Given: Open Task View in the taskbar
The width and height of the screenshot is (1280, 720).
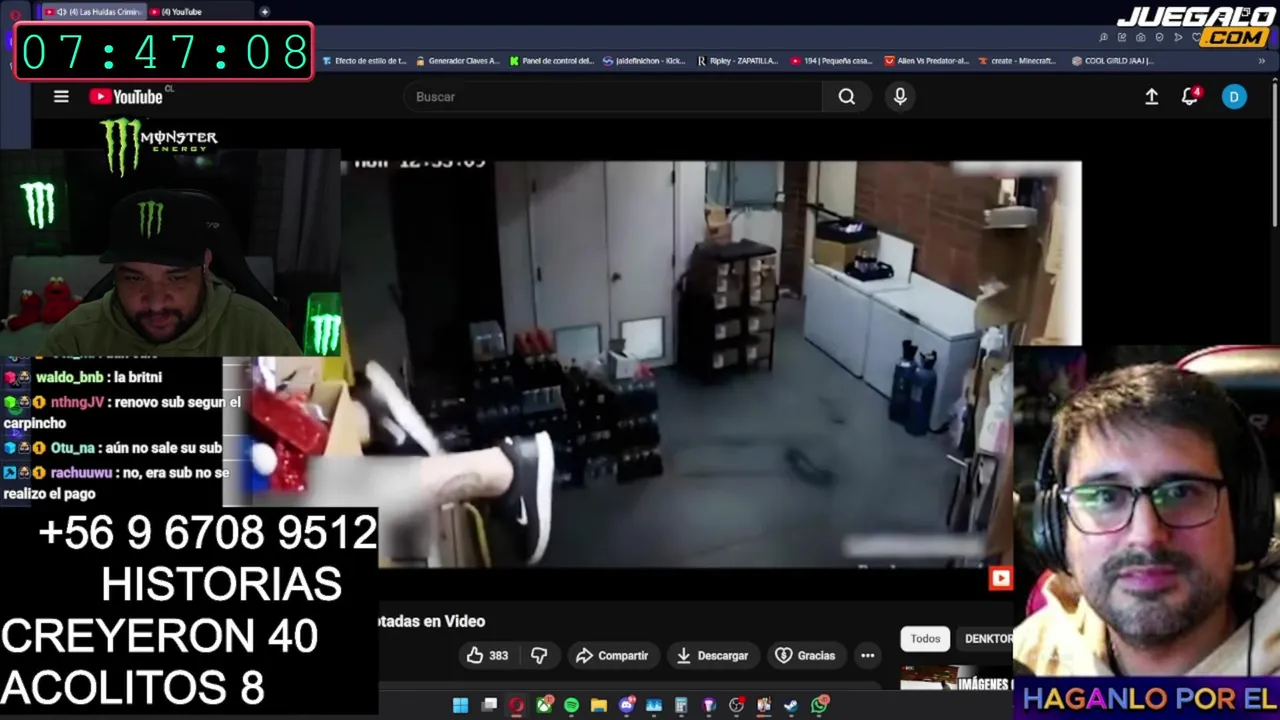Looking at the screenshot, I should 489,705.
